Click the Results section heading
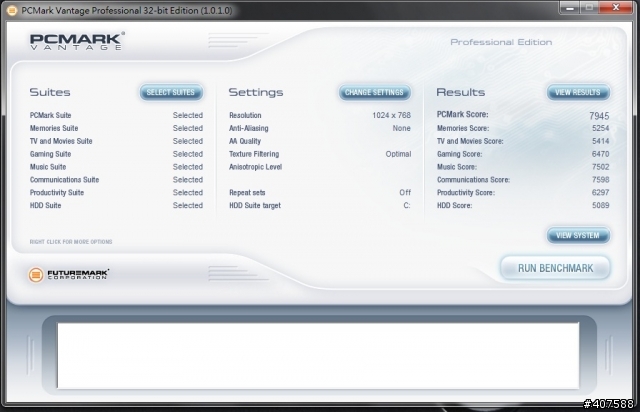640x412 pixels. pyautogui.click(x=461, y=92)
